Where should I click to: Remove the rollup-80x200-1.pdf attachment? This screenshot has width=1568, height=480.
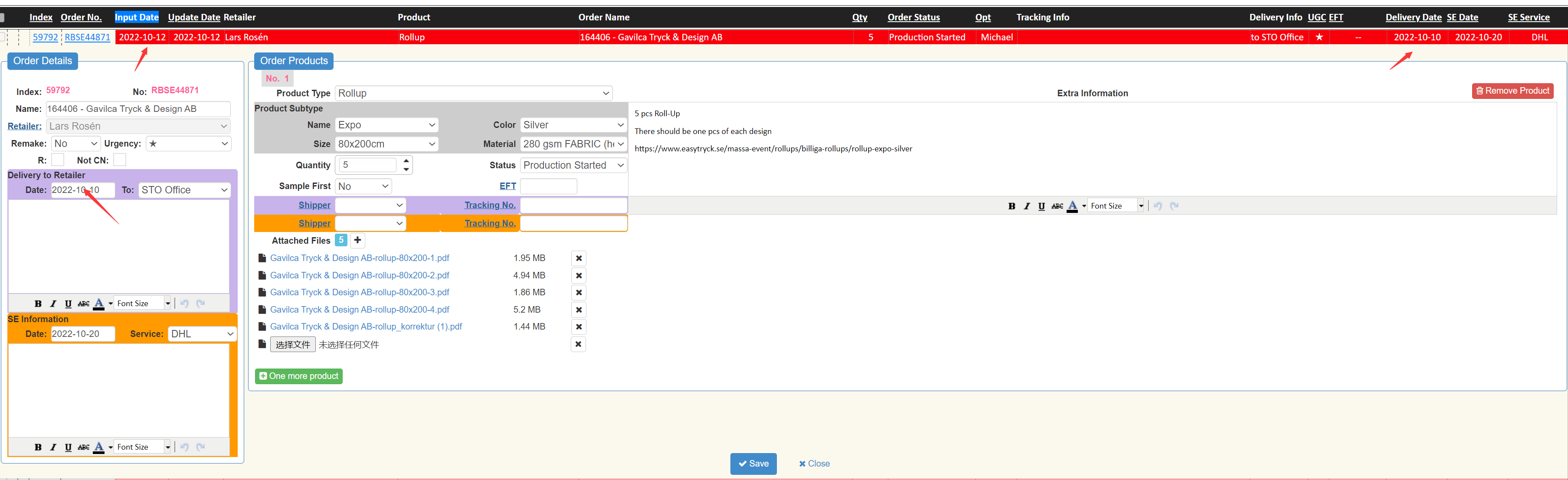pyautogui.click(x=579, y=258)
